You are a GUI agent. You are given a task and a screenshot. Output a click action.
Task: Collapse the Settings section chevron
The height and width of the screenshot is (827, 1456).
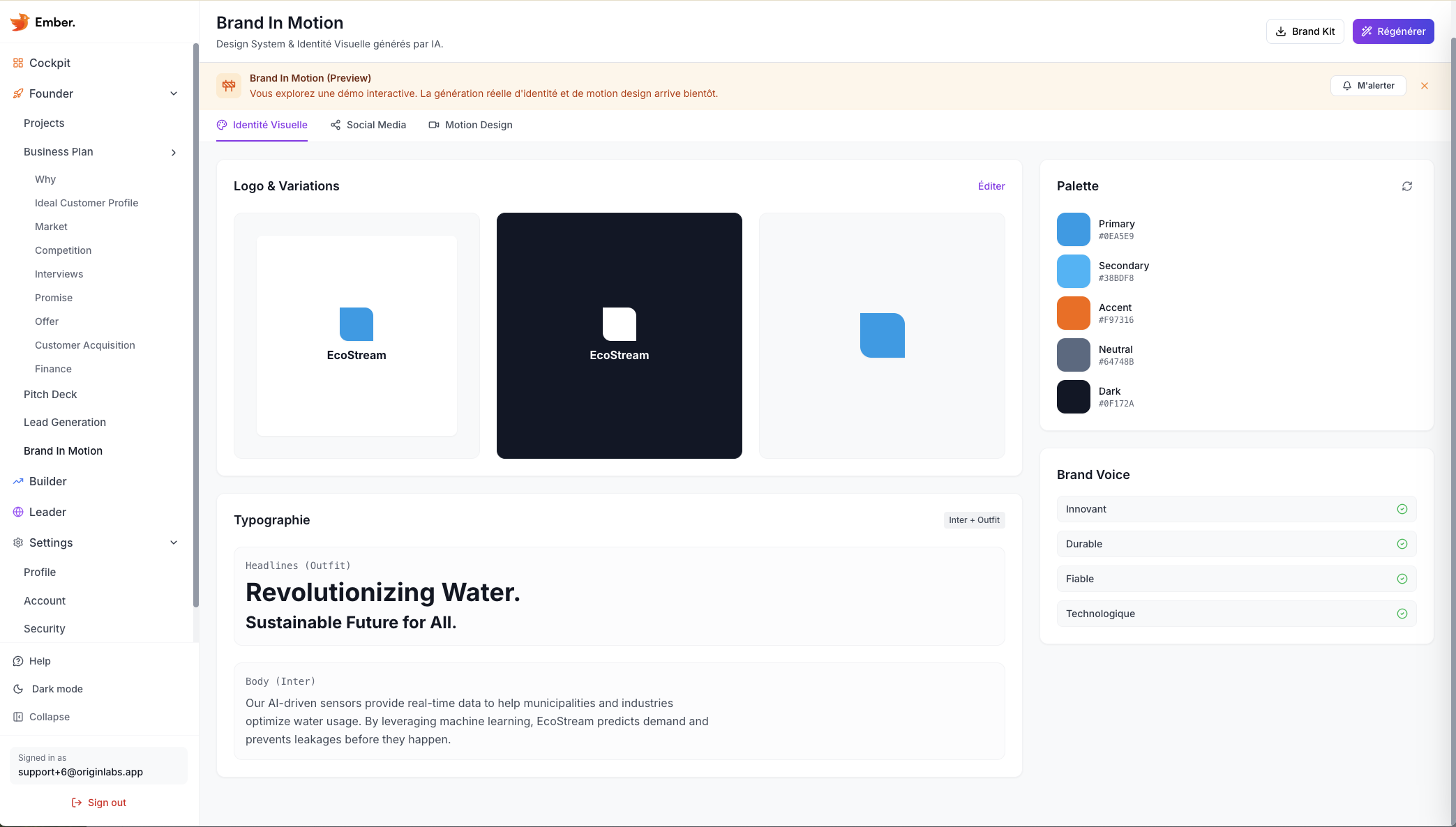(x=174, y=543)
